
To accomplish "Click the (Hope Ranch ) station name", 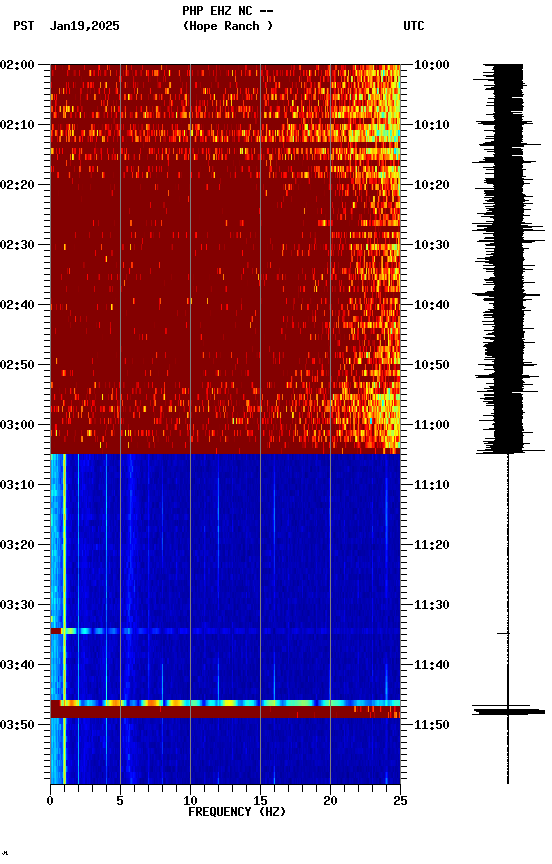I will click(x=228, y=26).
